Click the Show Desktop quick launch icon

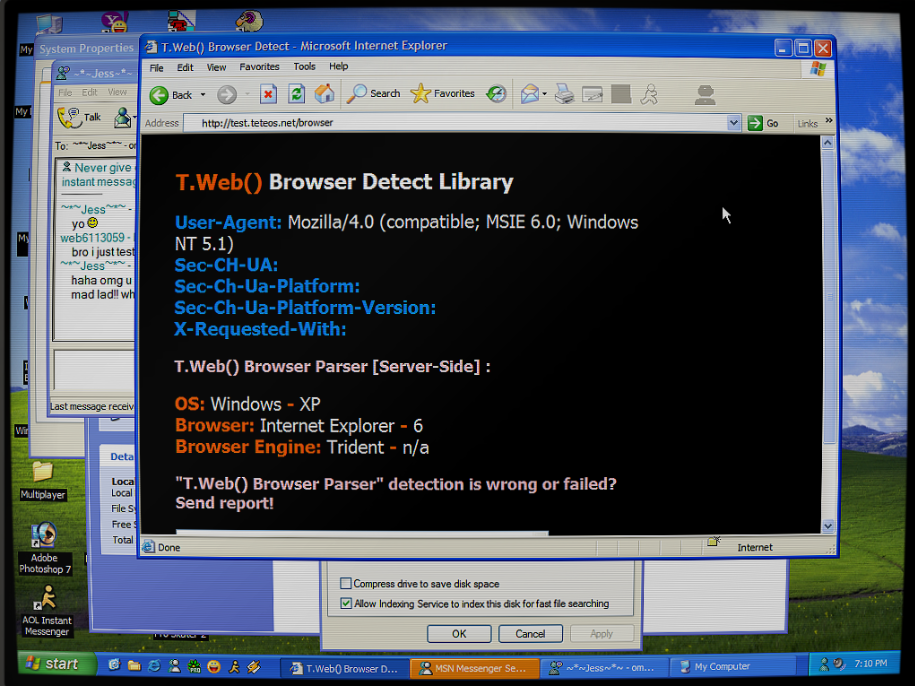click(x=114, y=665)
